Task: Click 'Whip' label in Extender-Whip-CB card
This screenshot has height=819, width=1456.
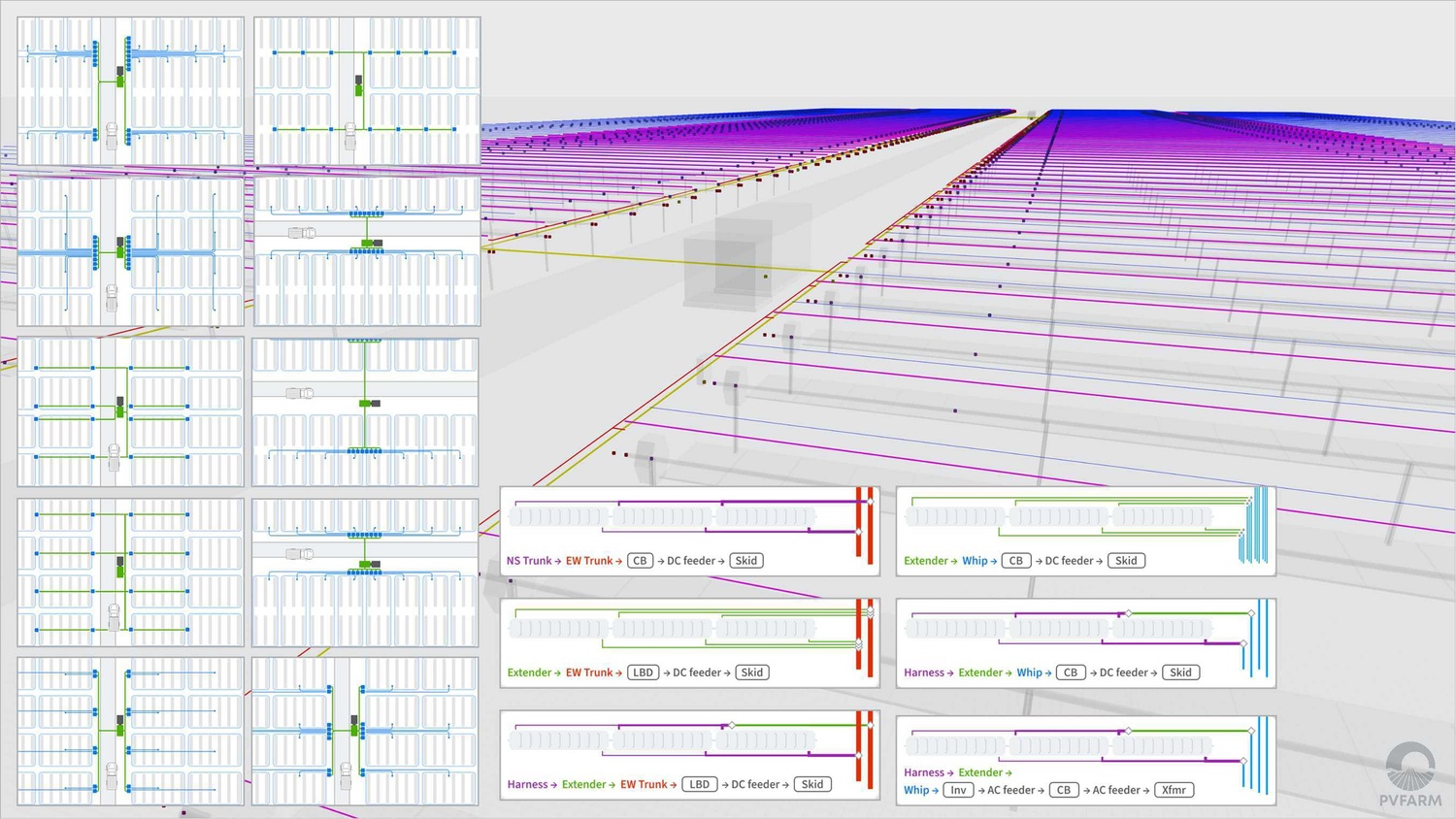Action: [975, 561]
